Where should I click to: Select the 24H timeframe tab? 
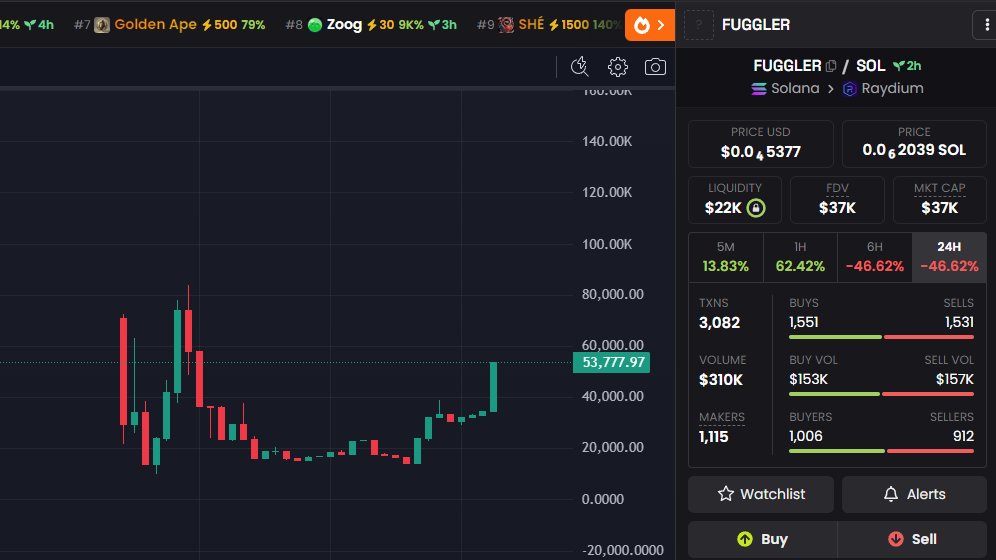[x=949, y=257]
